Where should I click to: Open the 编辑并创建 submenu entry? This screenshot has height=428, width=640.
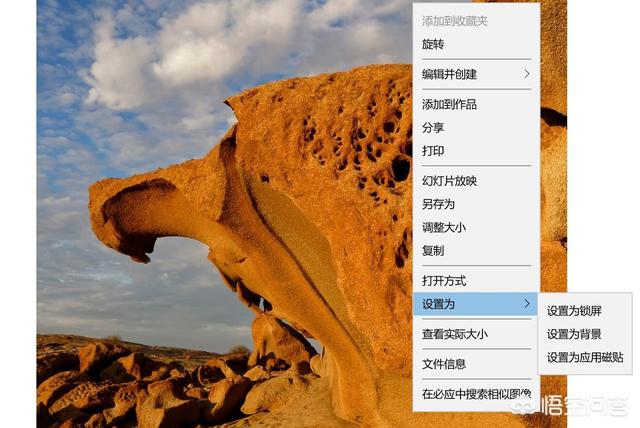pyautogui.click(x=476, y=74)
